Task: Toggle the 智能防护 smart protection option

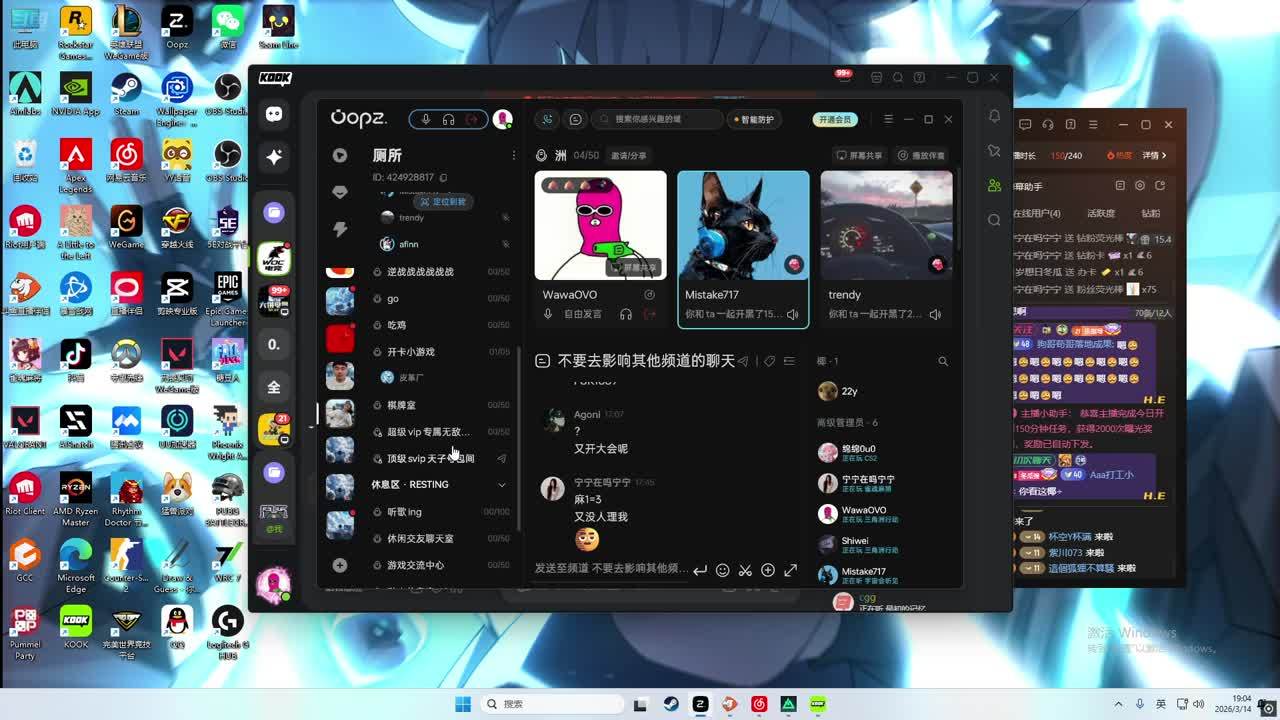Action: point(754,119)
